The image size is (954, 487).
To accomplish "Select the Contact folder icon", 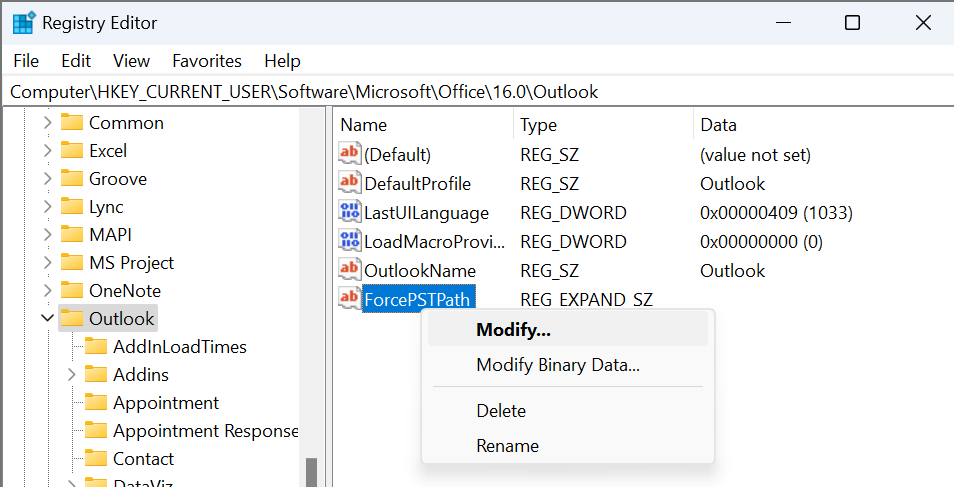I will click(x=96, y=458).
